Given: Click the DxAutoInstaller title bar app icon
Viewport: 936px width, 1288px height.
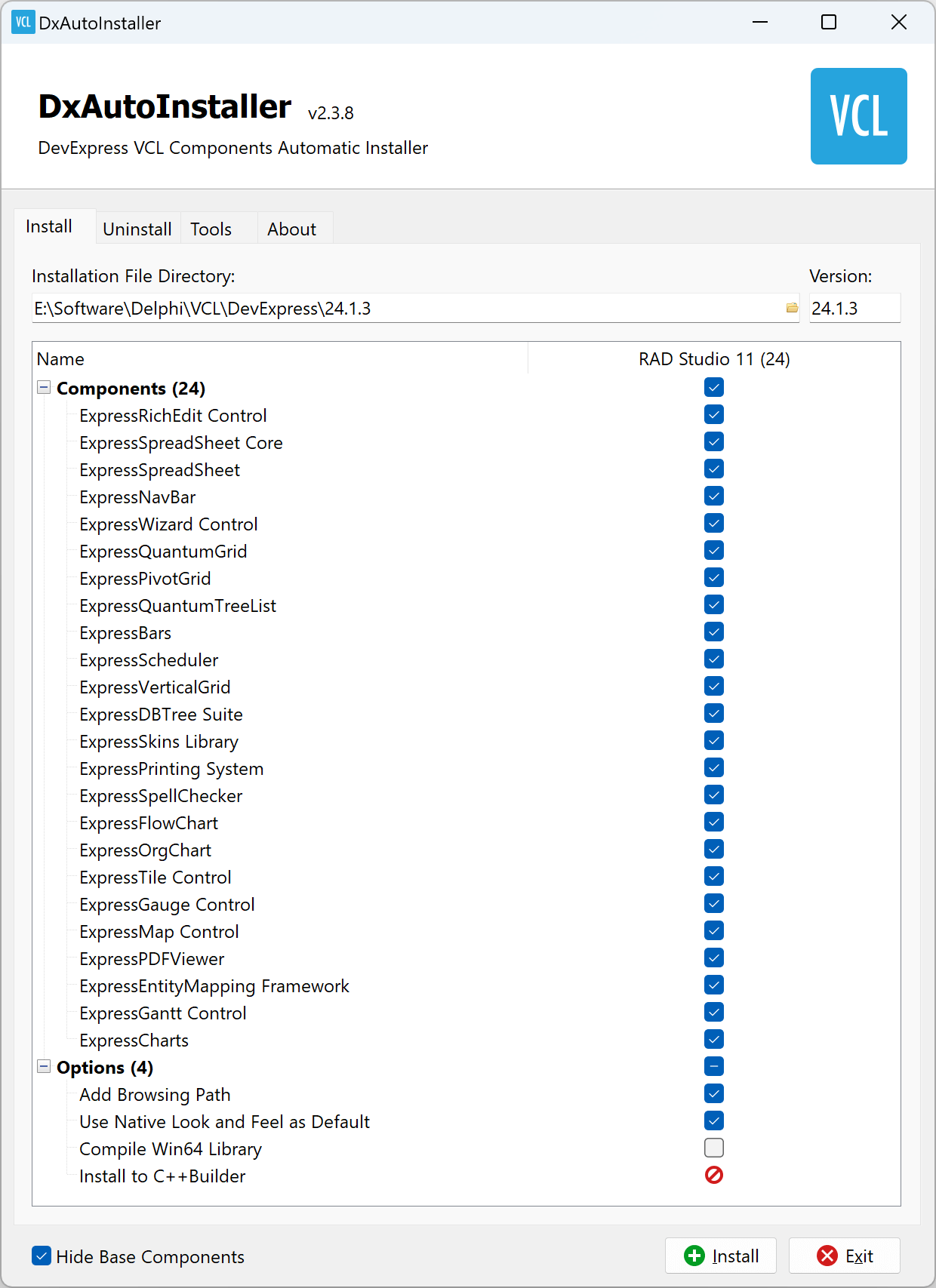Looking at the screenshot, I should pos(23,23).
